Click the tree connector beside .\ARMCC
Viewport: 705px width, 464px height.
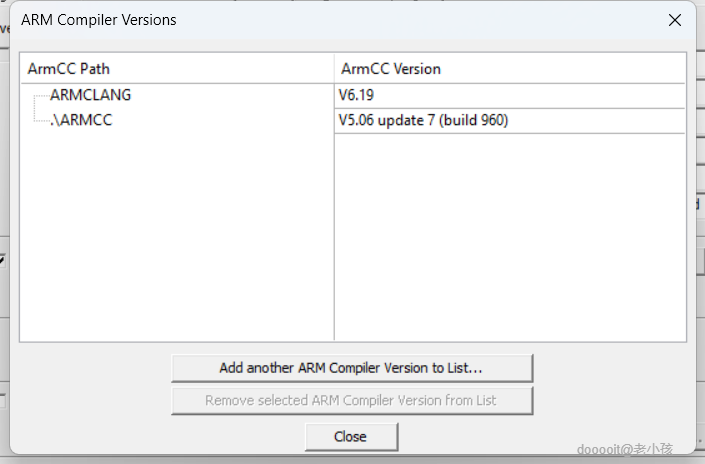(40, 120)
